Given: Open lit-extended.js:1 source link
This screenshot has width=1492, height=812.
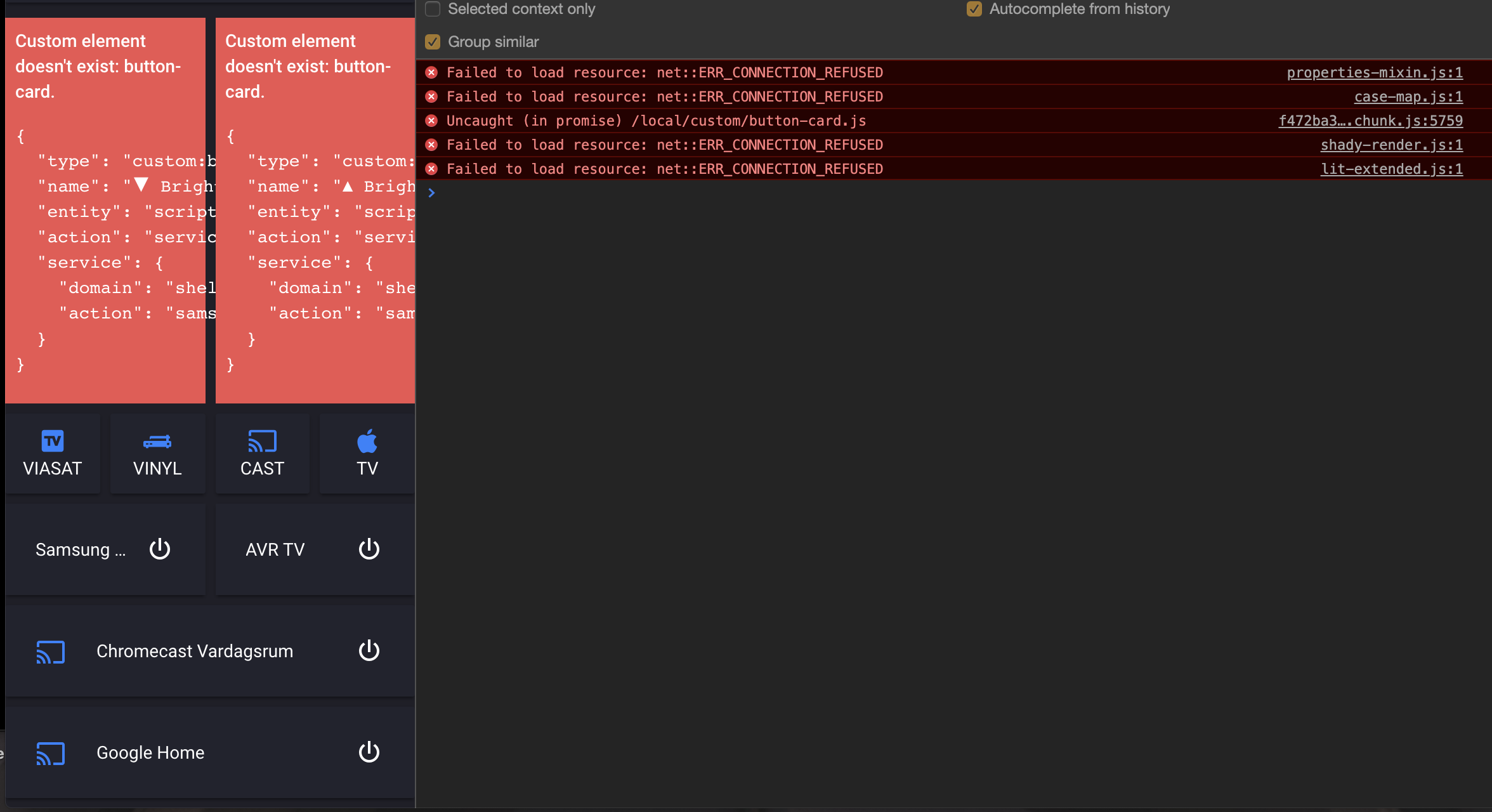Looking at the screenshot, I should [x=1392, y=169].
